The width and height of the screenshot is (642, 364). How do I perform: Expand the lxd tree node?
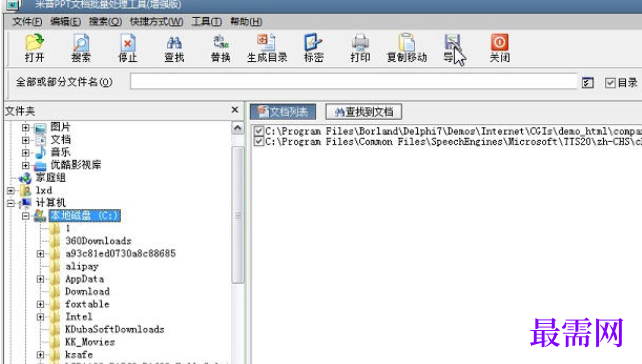pos(11,191)
